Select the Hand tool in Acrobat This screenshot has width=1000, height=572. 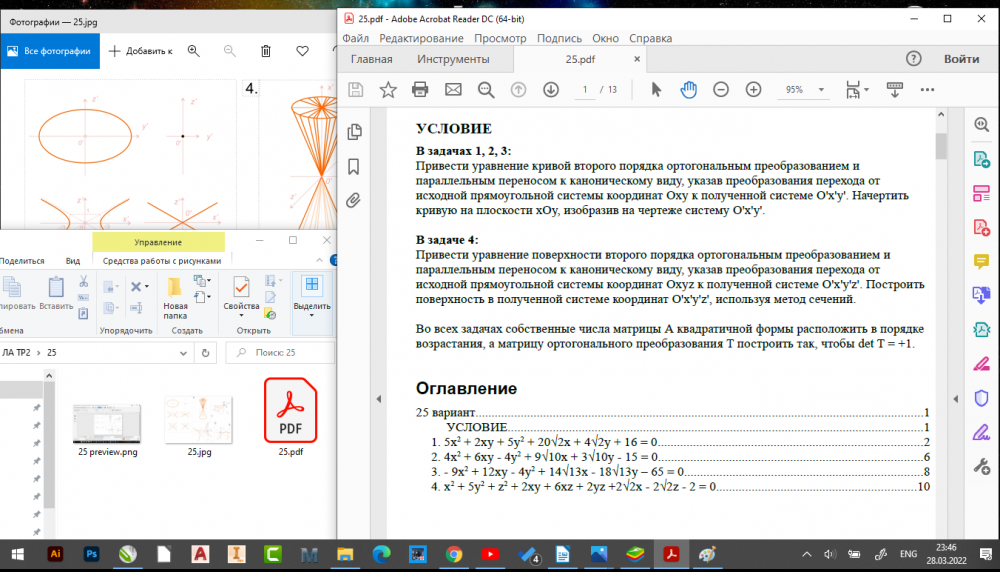tap(688, 90)
